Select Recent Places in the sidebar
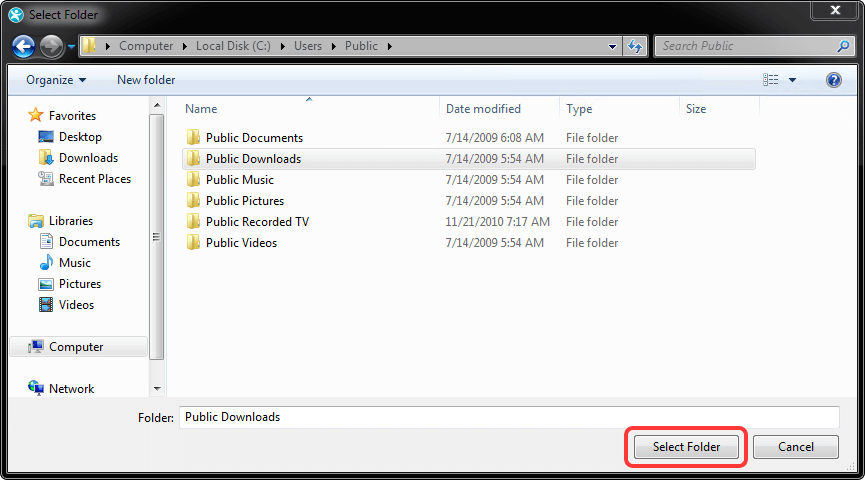This screenshot has height=480, width=865. click(94, 179)
